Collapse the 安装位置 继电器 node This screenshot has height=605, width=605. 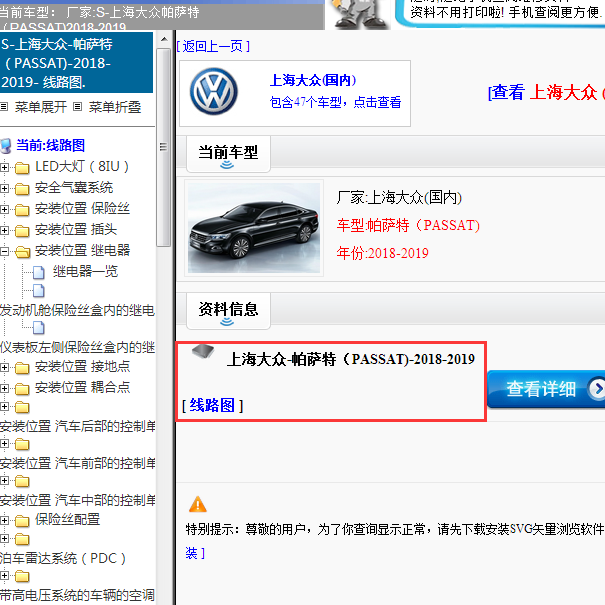(x=4, y=252)
